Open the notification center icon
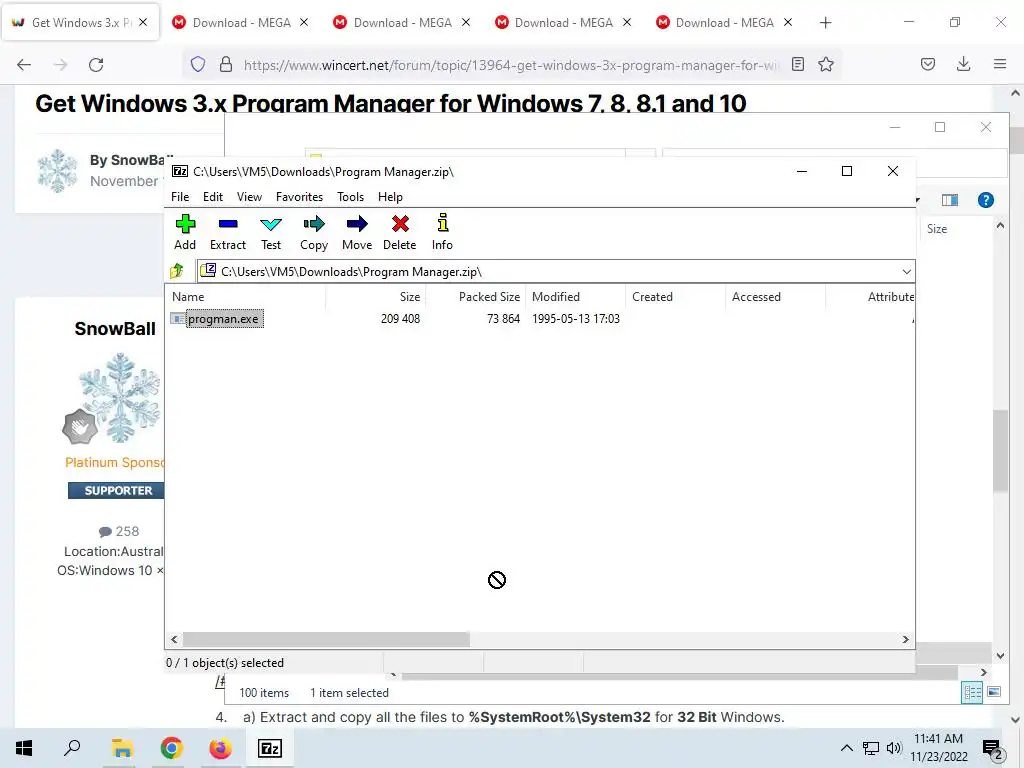1024x768 pixels. (x=993, y=749)
